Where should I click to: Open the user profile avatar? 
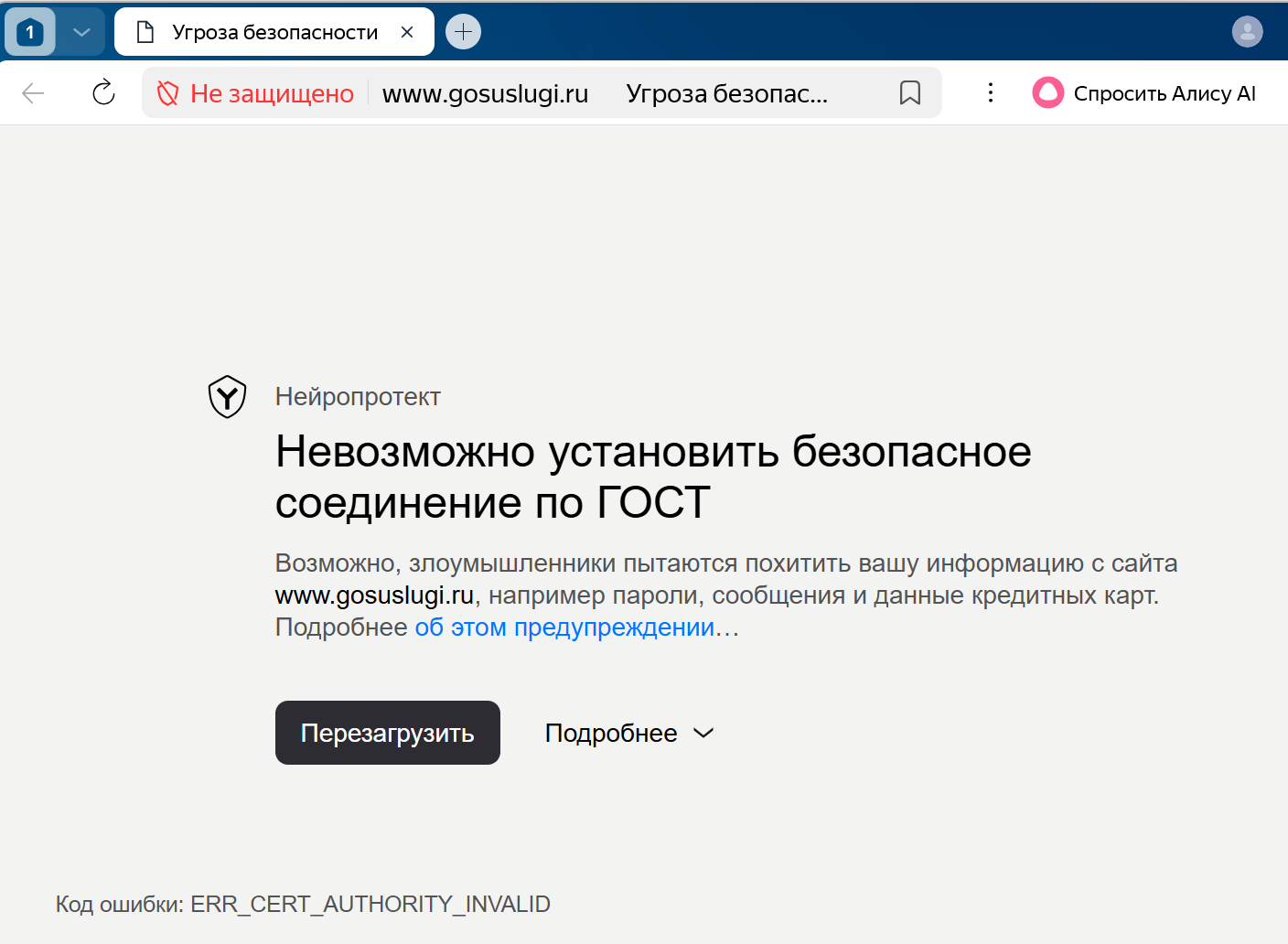tap(1247, 32)
